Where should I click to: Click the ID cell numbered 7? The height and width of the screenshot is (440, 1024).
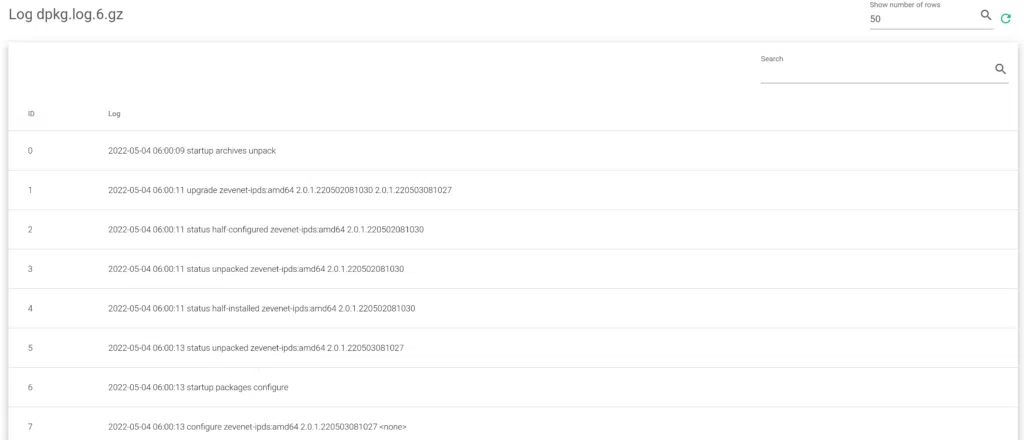click(31, 427)
